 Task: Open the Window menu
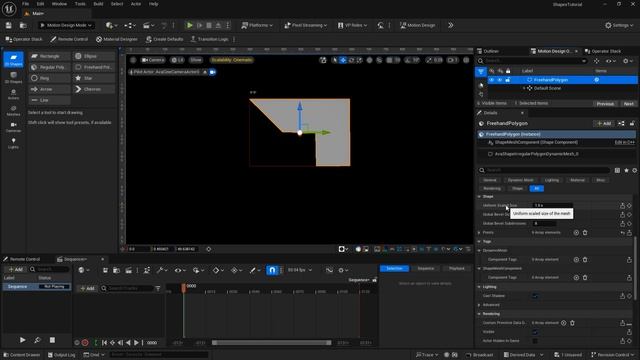tap(59, 4)
